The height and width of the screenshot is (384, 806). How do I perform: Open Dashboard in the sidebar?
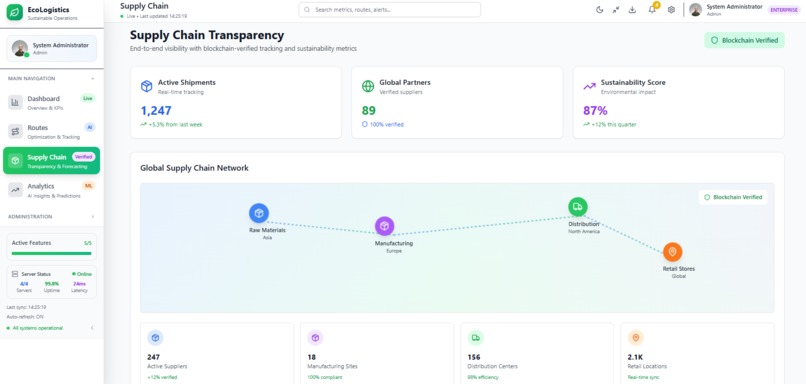click(x=51, y=102)
